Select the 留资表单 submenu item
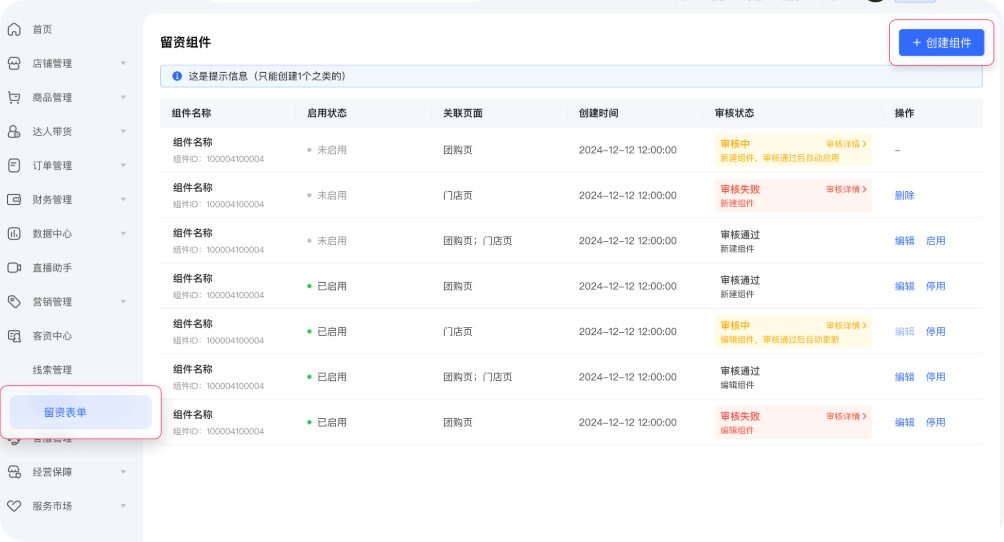This screenshot has width=1004, height=542. tap(81, 412)
